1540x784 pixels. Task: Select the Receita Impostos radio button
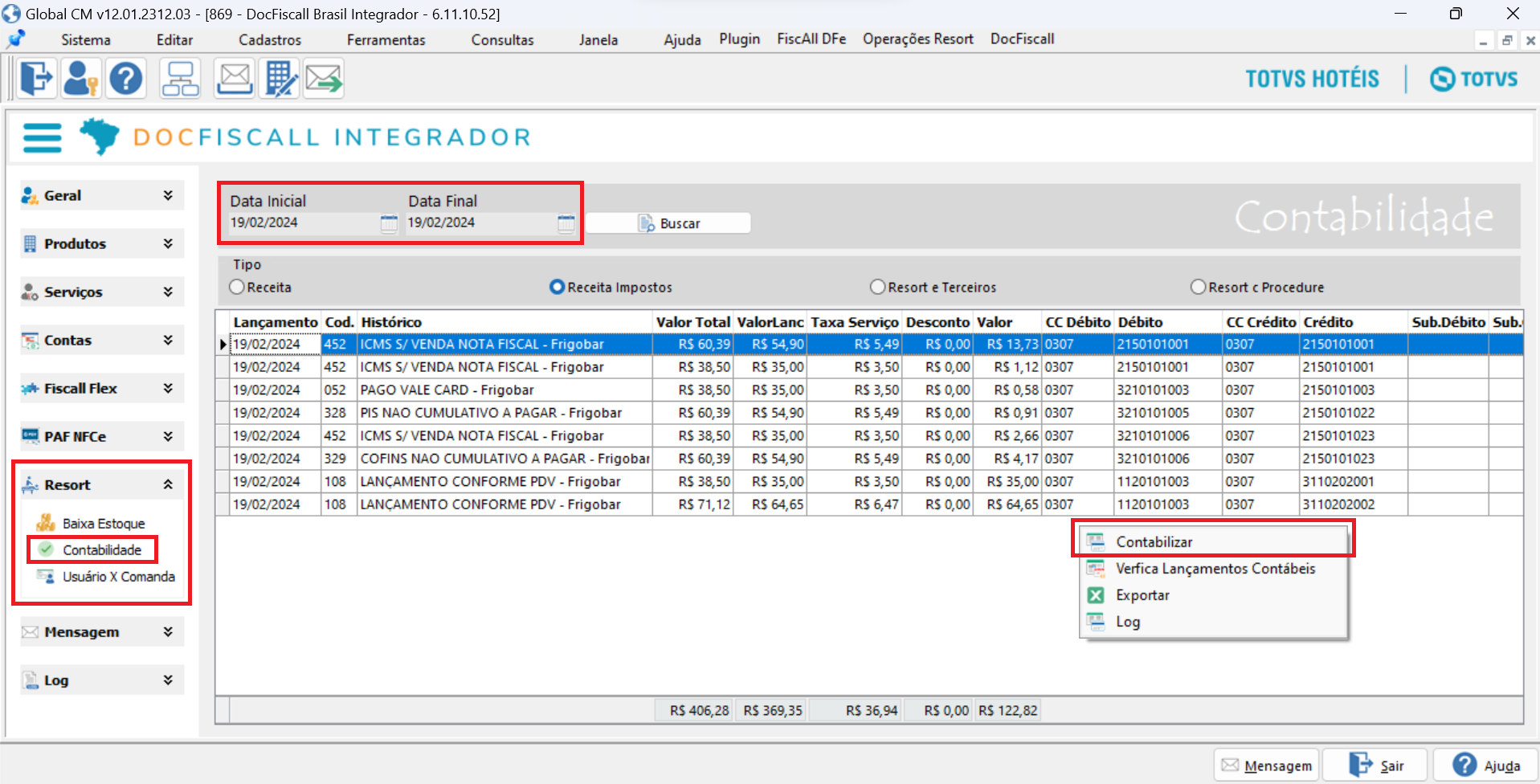[x=557, y=287]
